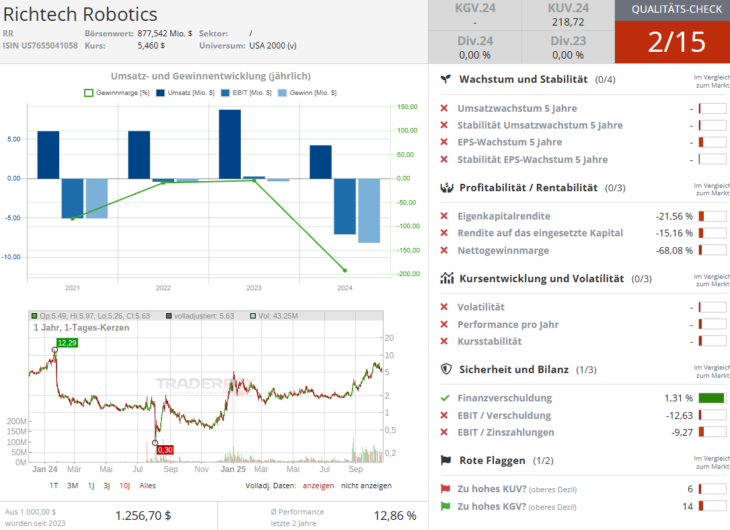Click the green checkmark next to Finanzverschuldung

(x=444, y=398)
